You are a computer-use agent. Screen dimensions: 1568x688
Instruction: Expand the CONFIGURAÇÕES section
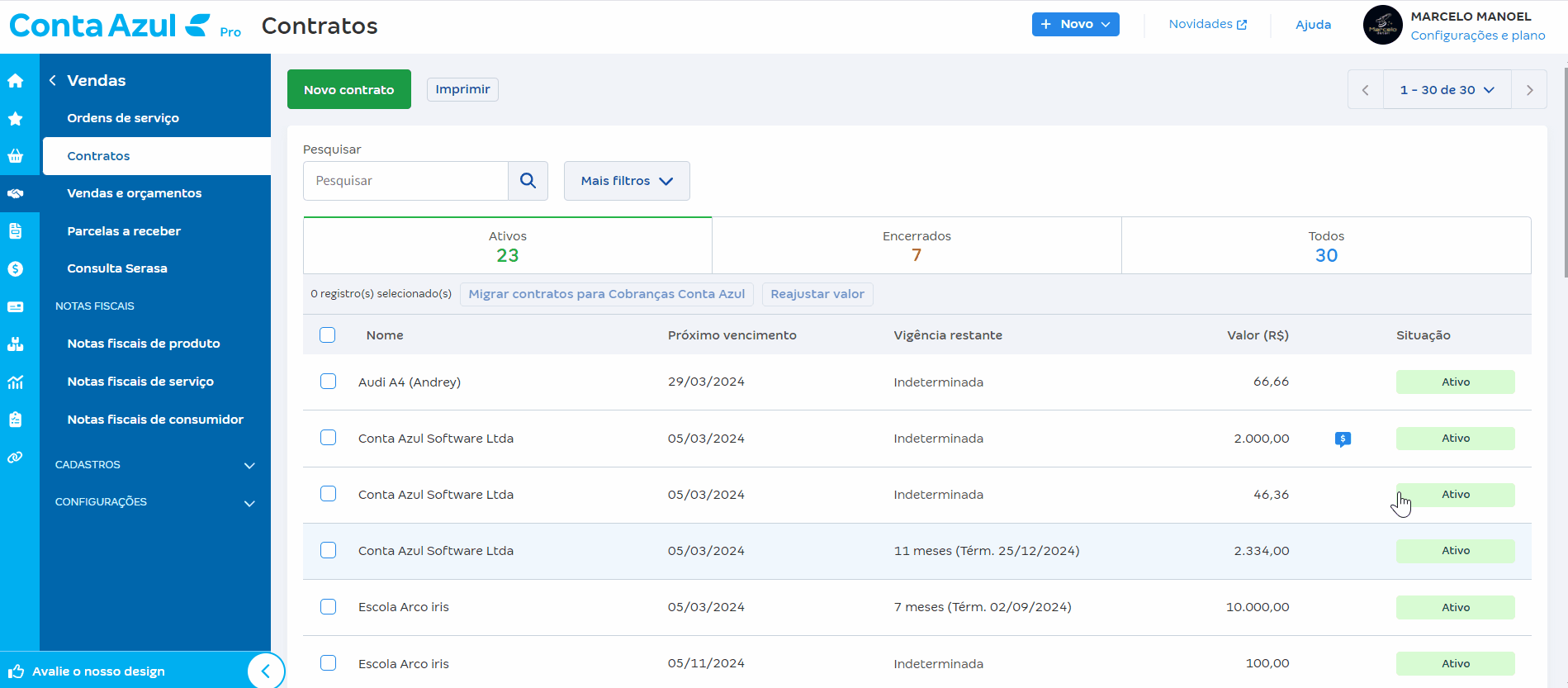[x=155, y=502]
